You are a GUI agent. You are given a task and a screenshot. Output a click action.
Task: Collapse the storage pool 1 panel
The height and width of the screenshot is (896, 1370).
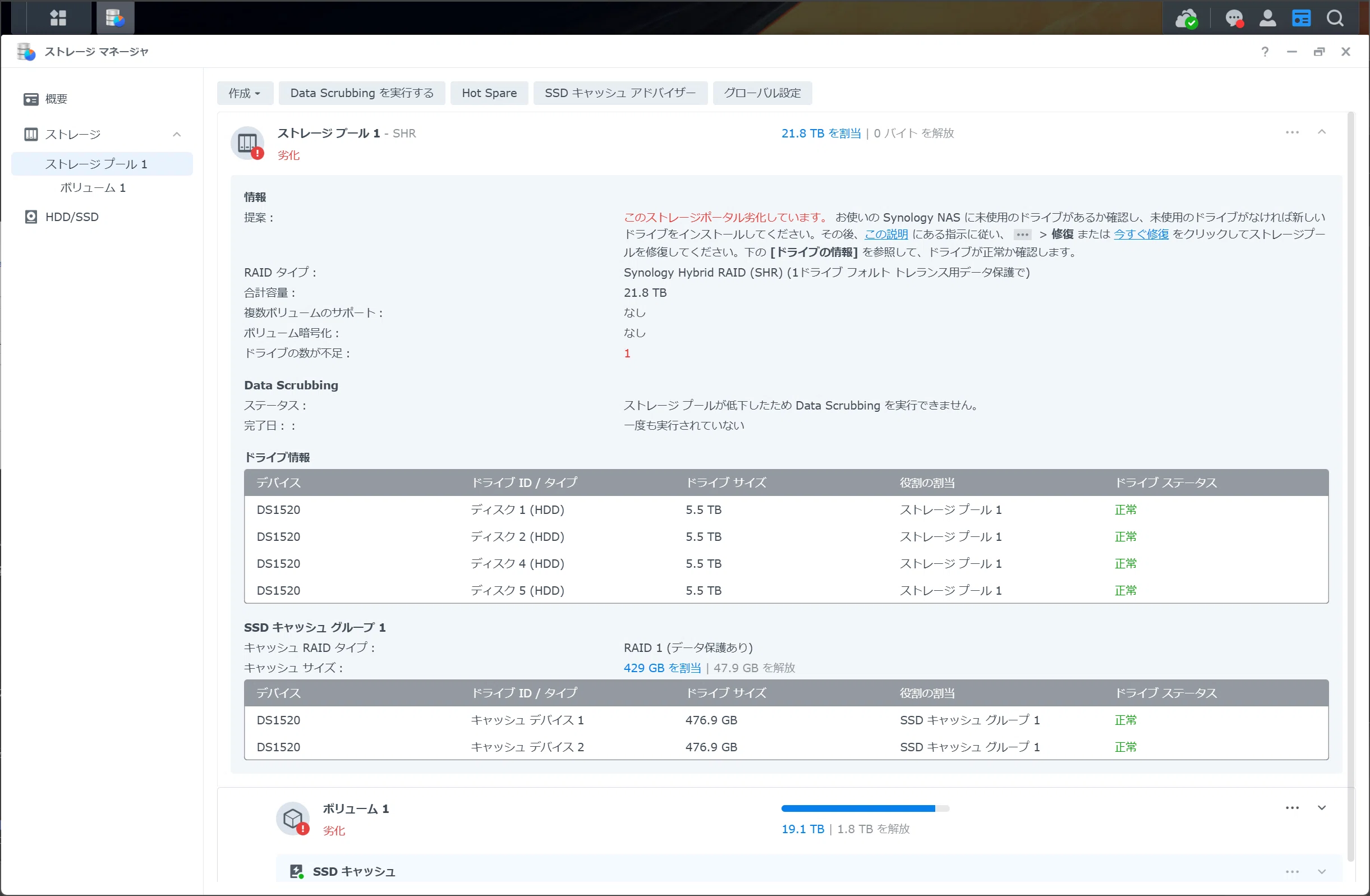click(x=1322, y=132)
